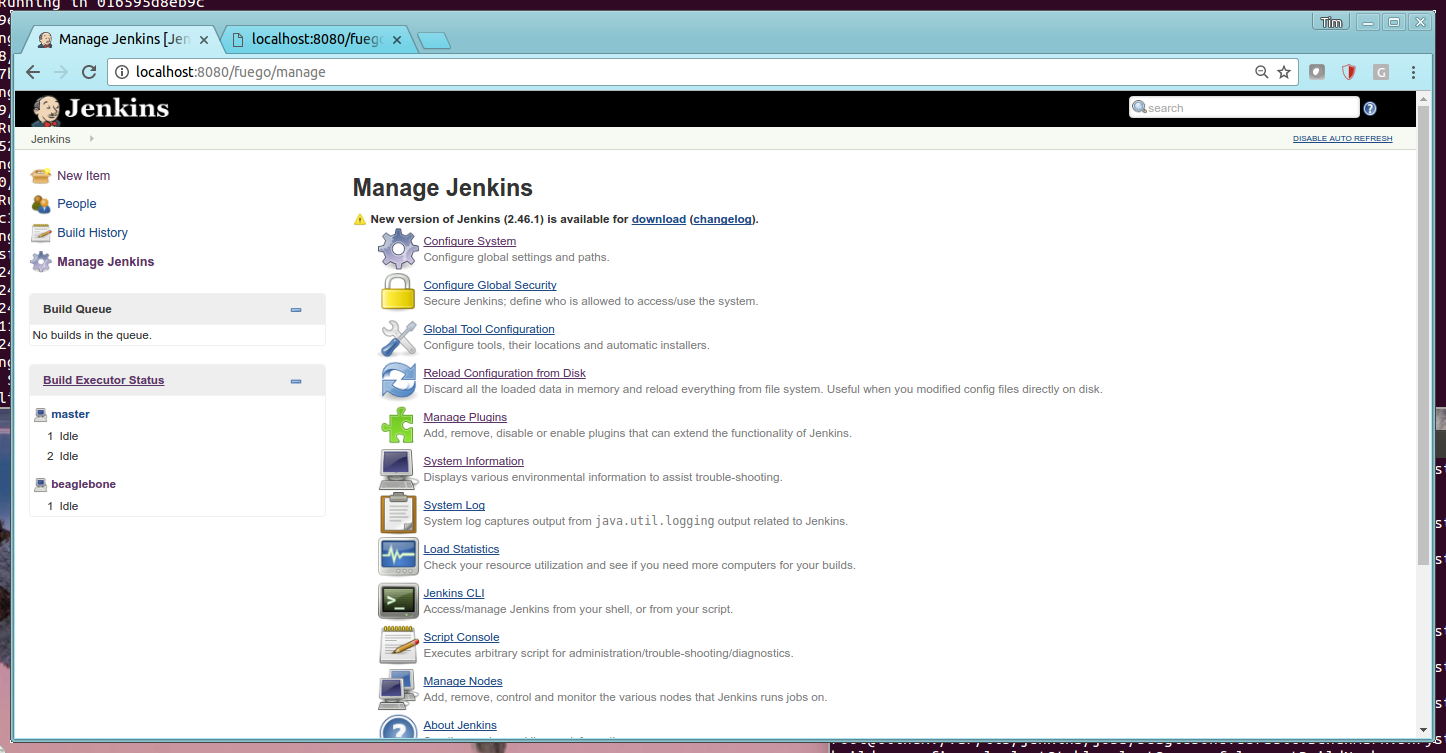Screen dimensions: 1446x753
Task: Click the download link for Jenkins 2.46.1
Action: (x=659, y=219)
